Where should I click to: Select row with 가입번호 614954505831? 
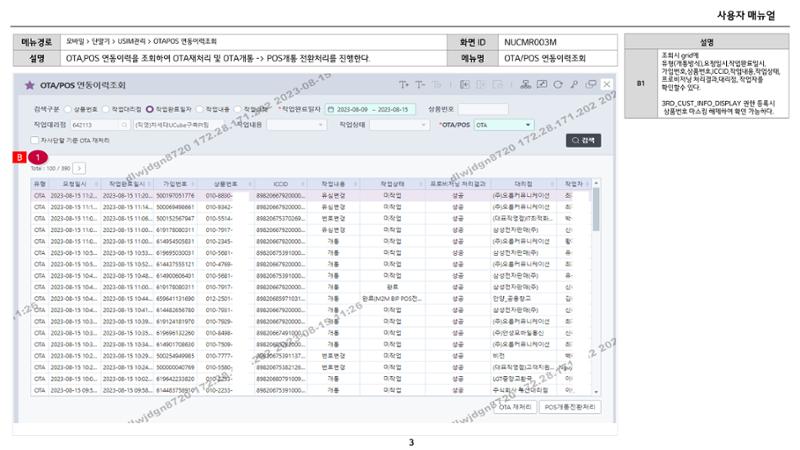coord(312,241)
